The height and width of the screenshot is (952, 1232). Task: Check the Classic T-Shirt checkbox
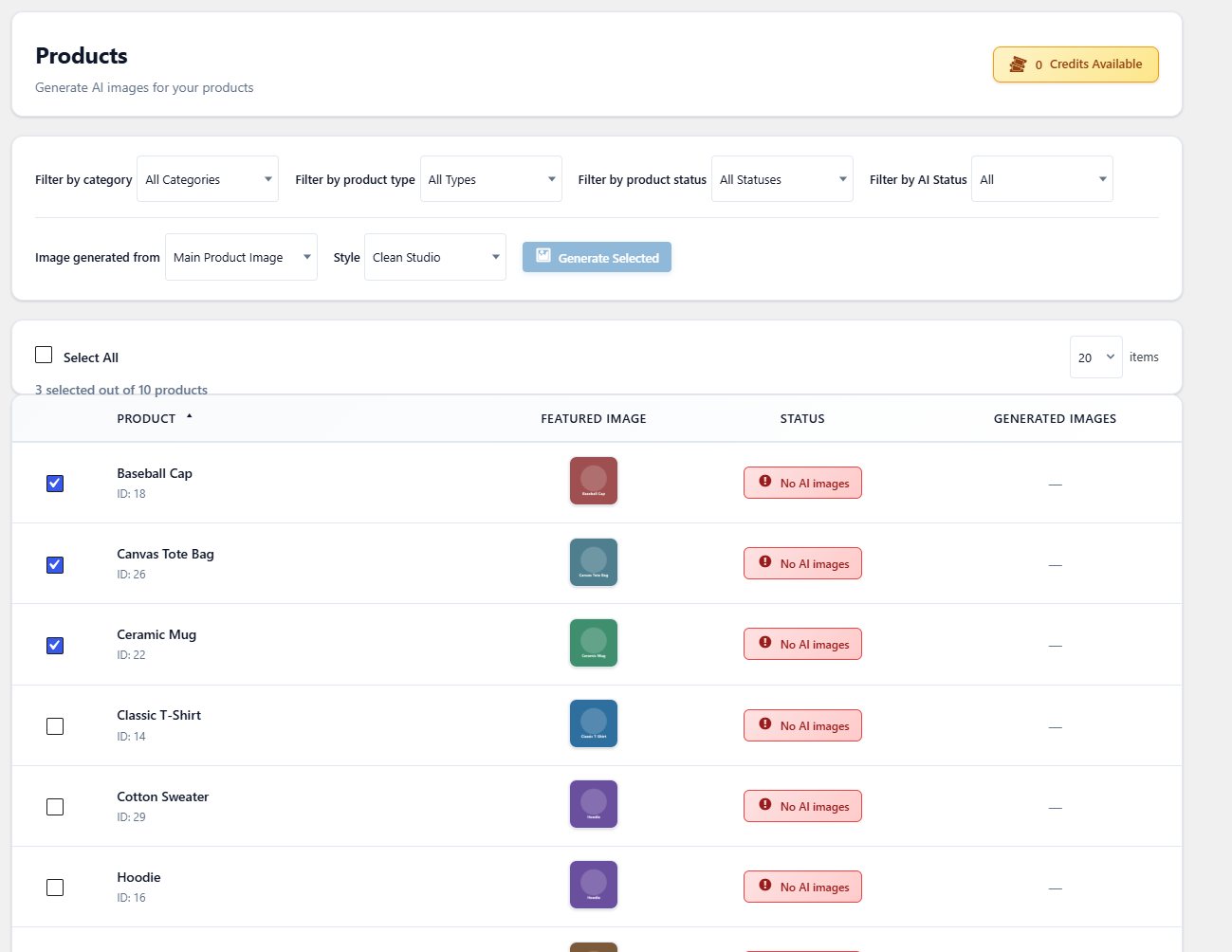coord(55,726)
